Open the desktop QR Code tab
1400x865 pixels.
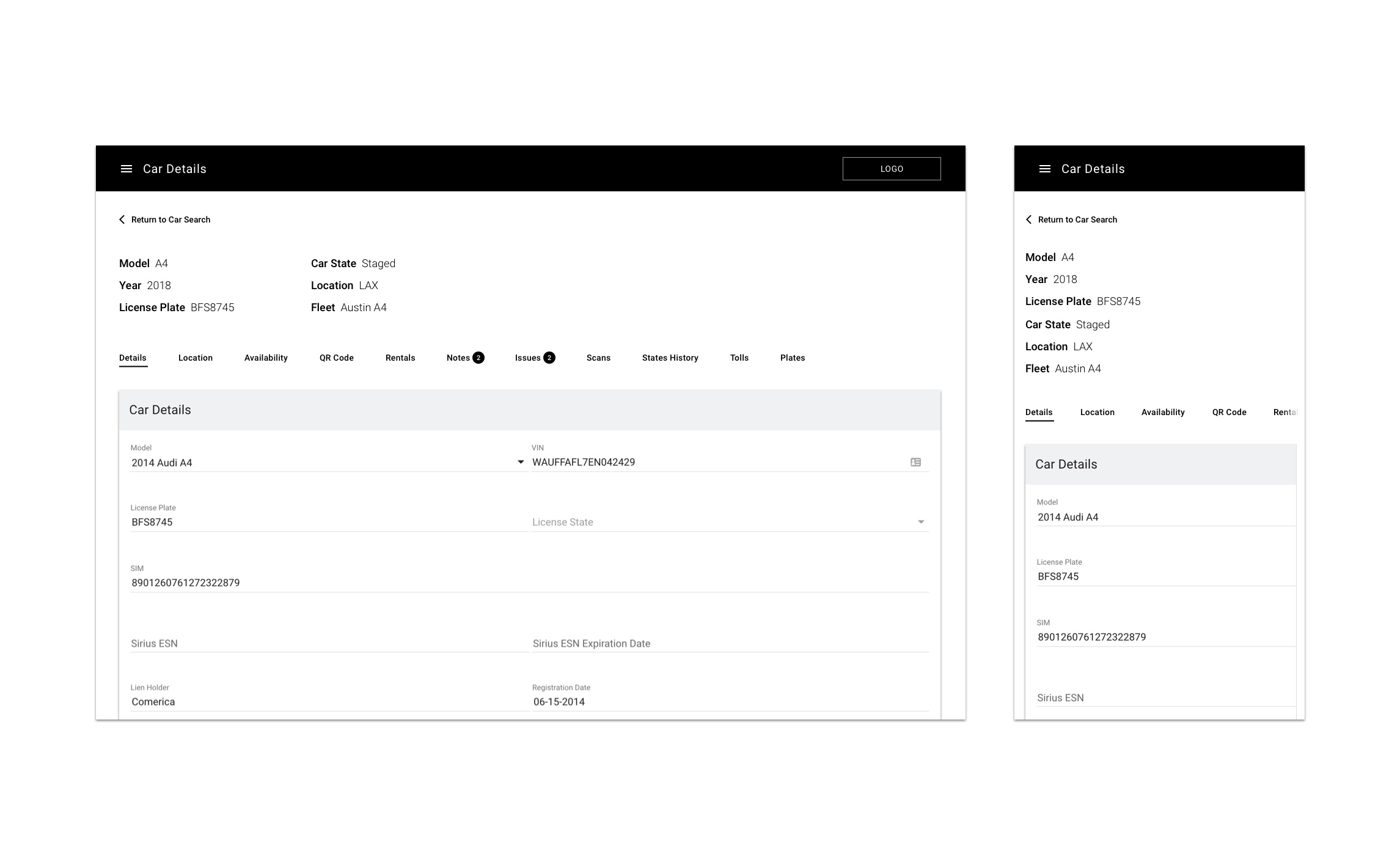click(337, 358)
